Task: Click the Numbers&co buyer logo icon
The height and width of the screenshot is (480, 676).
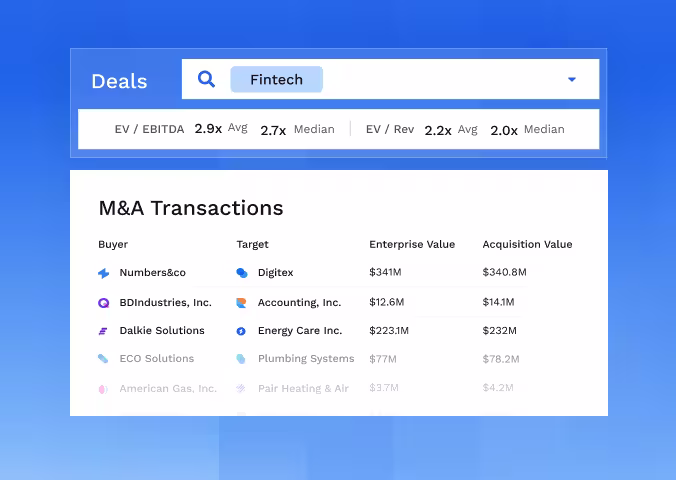Action: [103, 273]
